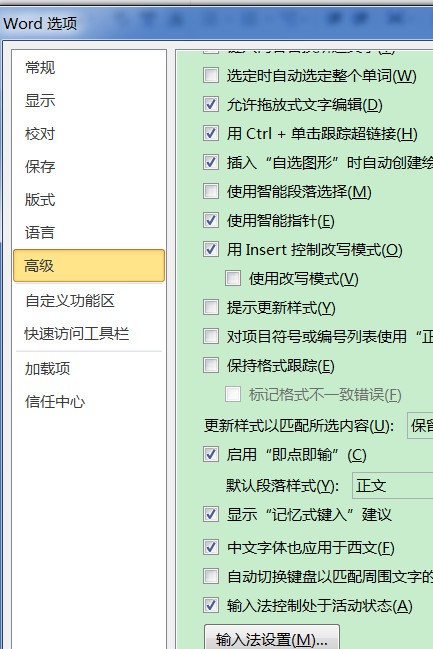Click the 输入法设置 button
The width and height of the screenshot is (433, 649).
point(272,638)
